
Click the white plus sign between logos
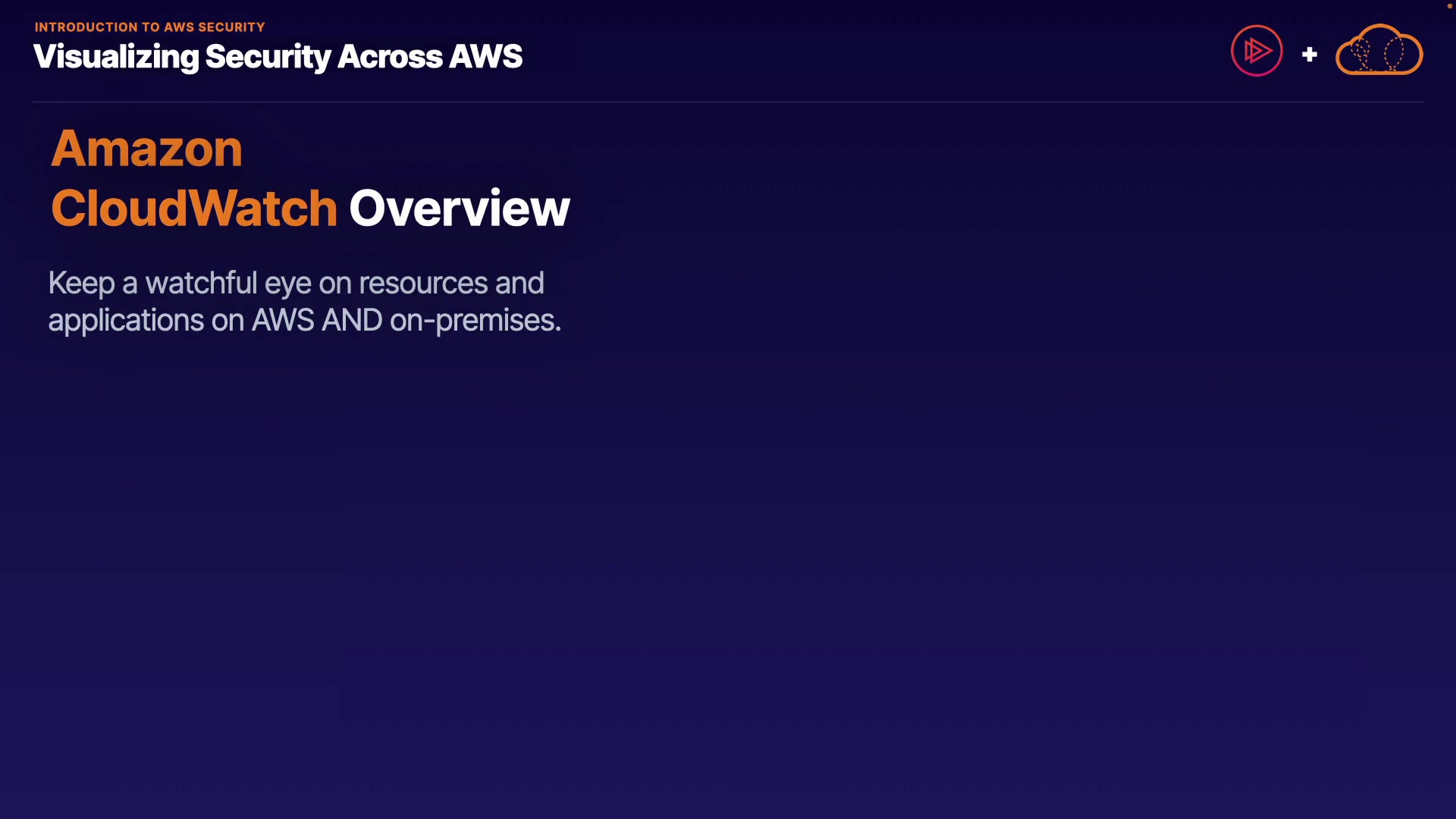click(x=1309, y=55)
